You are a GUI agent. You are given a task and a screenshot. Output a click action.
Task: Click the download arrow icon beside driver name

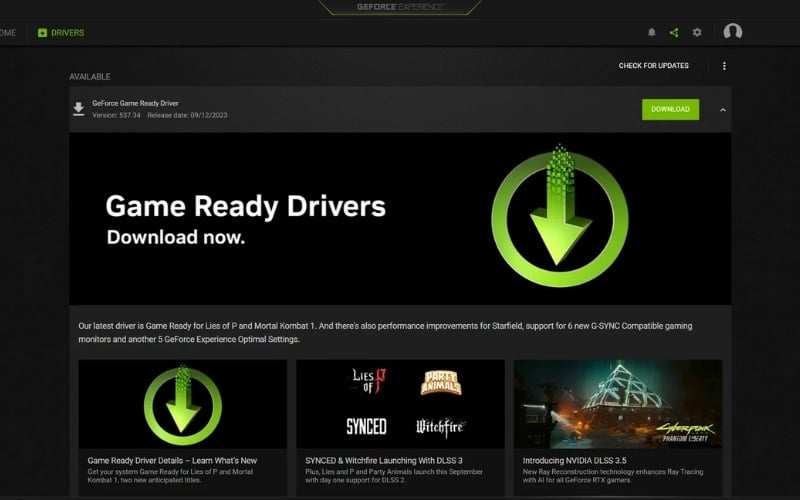(78, 109)
